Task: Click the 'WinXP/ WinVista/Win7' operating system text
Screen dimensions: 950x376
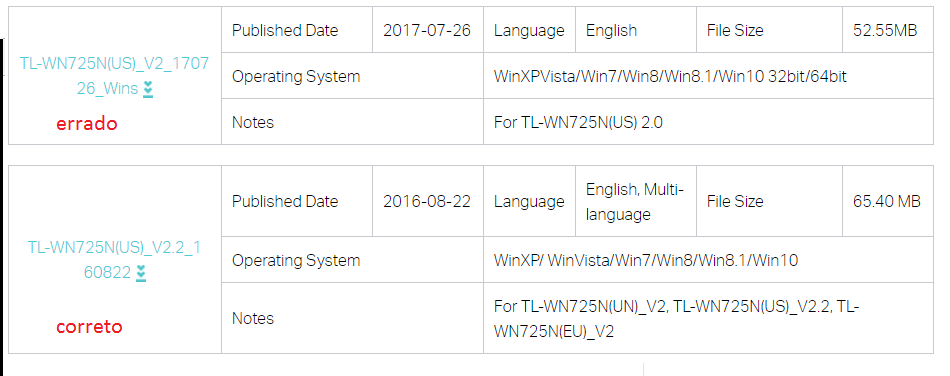Action: click(646, 260)
